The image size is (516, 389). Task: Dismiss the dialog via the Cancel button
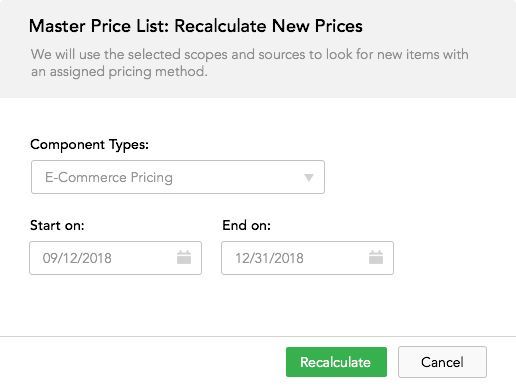(442, 362)
